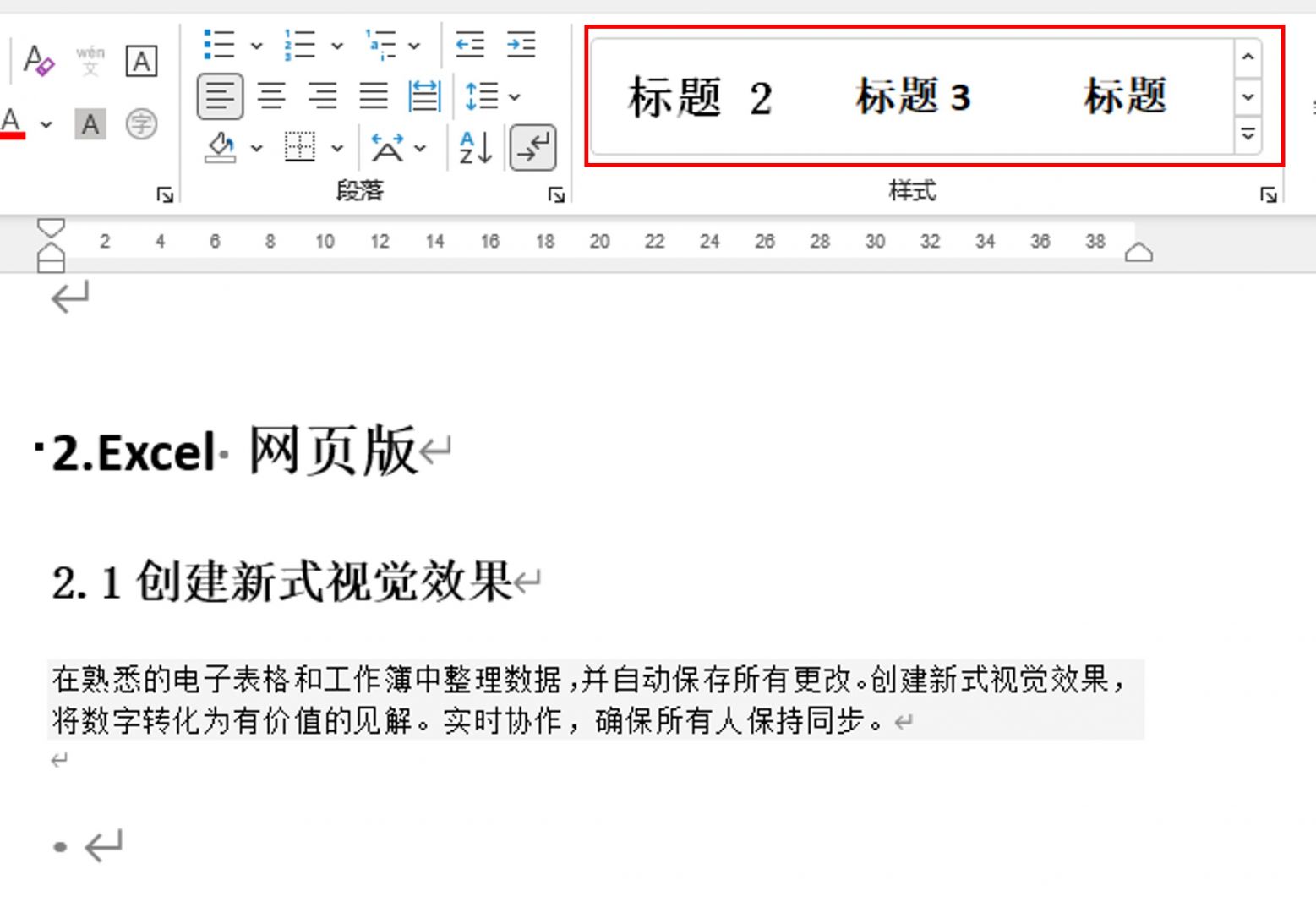Click the Clear All Formatting icon
The height and width of the screenshot is (913, 1316).
(39, 61)
